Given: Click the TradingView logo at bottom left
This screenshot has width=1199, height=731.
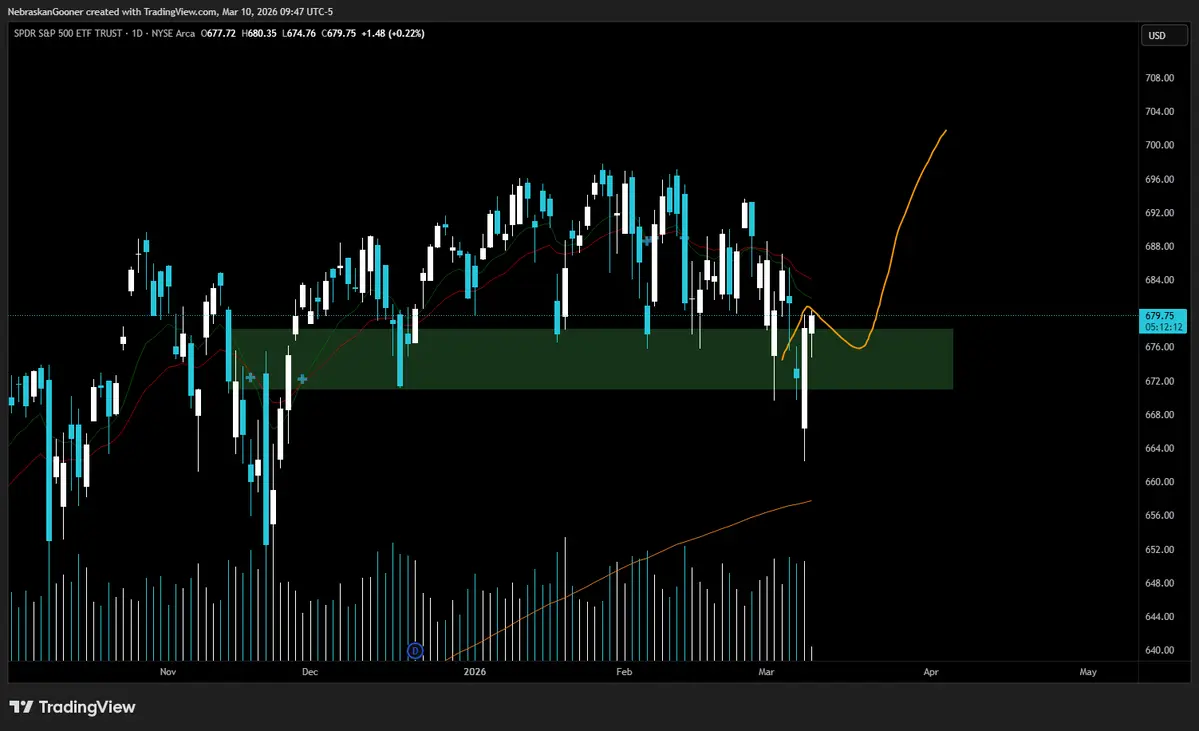Looking at the screenshot, I should tap(72, 707).
